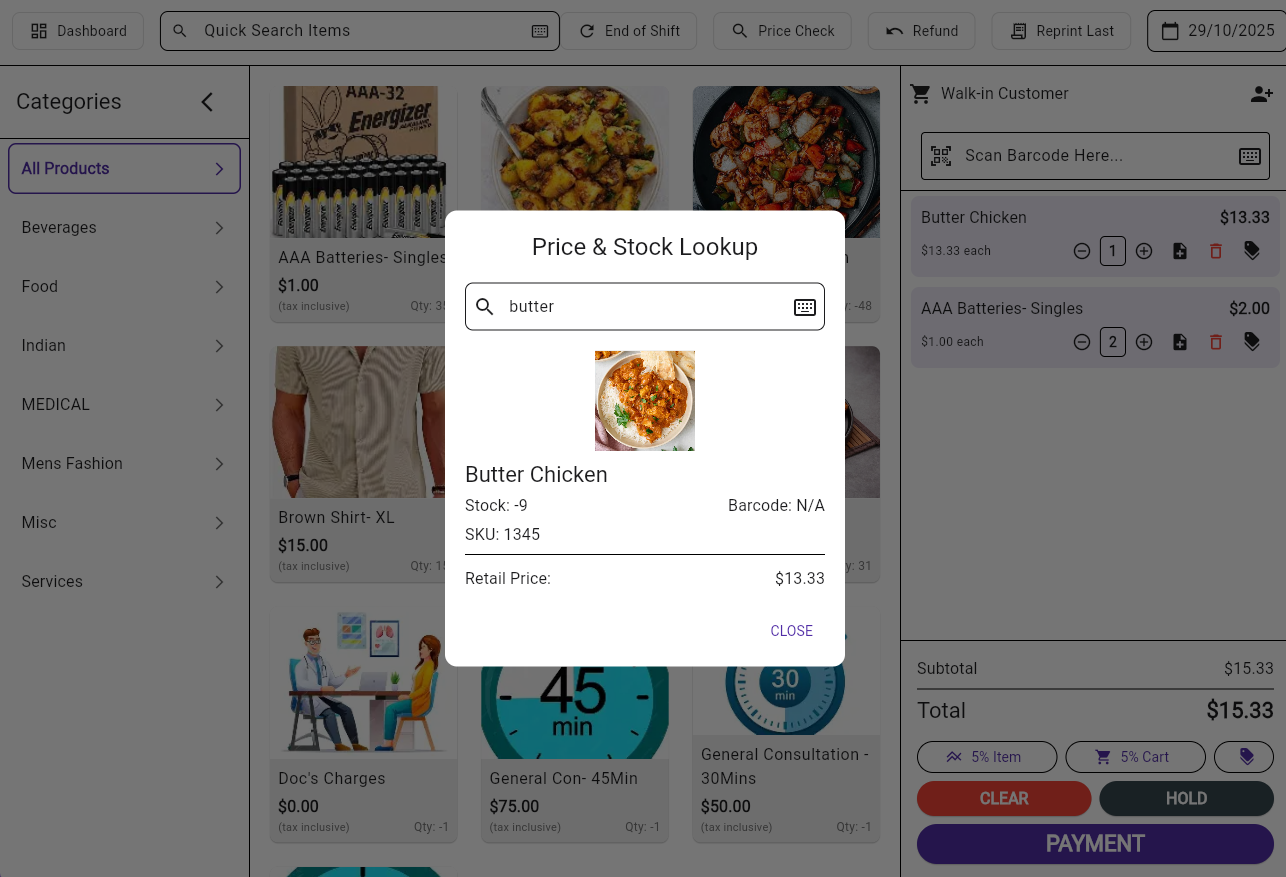Click keyboard icon in Scan Barcode field
Image resolution: width=1286 pixels, height=877 pixels.
pos(1249,156)
